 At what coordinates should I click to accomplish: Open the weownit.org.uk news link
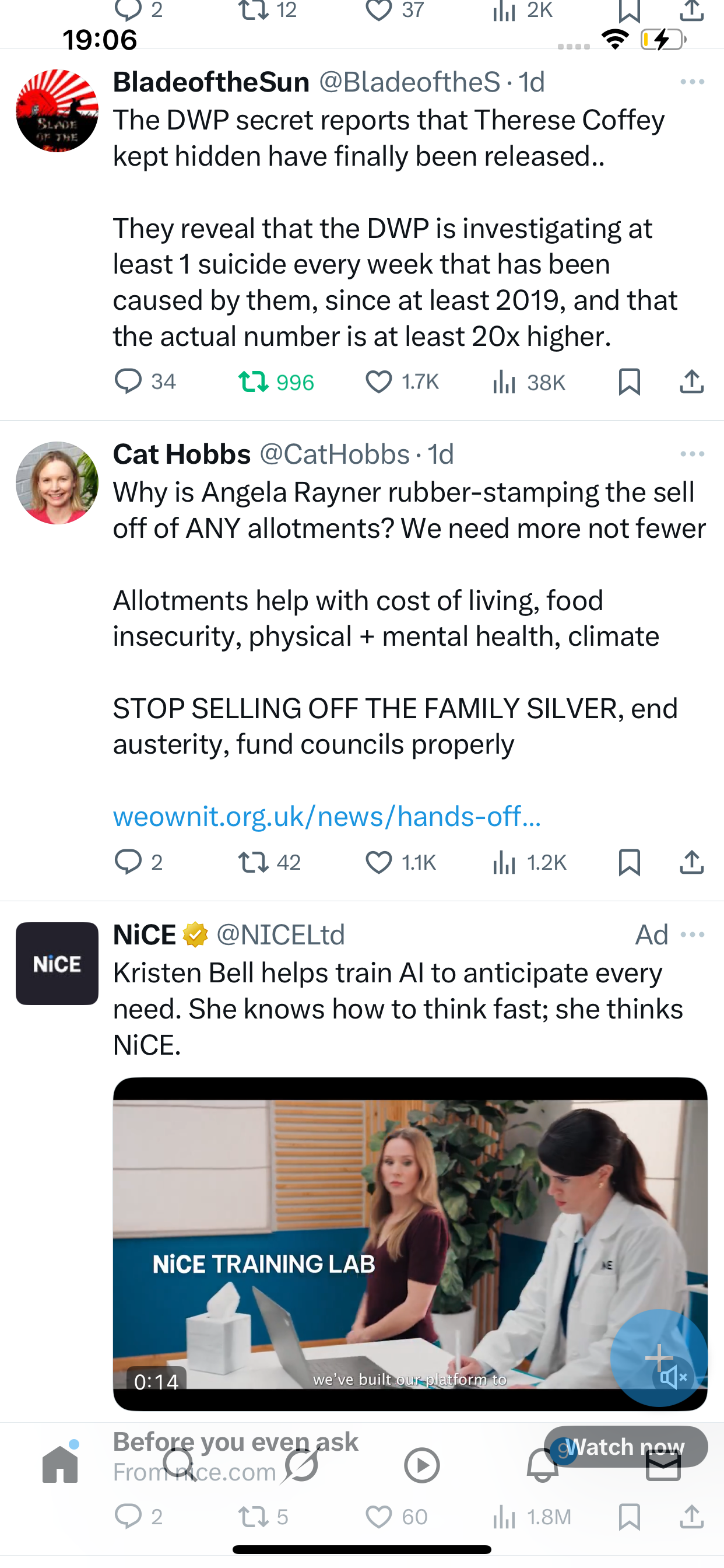click(326, 816)
